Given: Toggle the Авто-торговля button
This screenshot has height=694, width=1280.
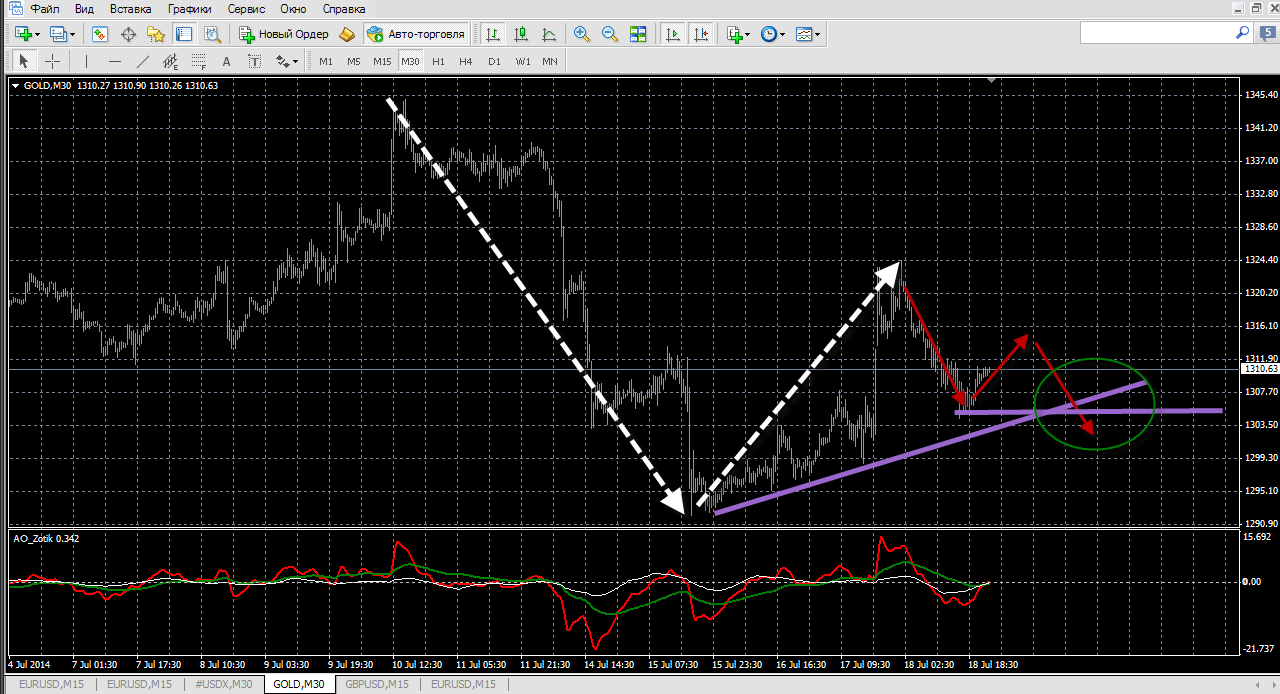Looking at the screenshot, I should (x=416, y=34).
